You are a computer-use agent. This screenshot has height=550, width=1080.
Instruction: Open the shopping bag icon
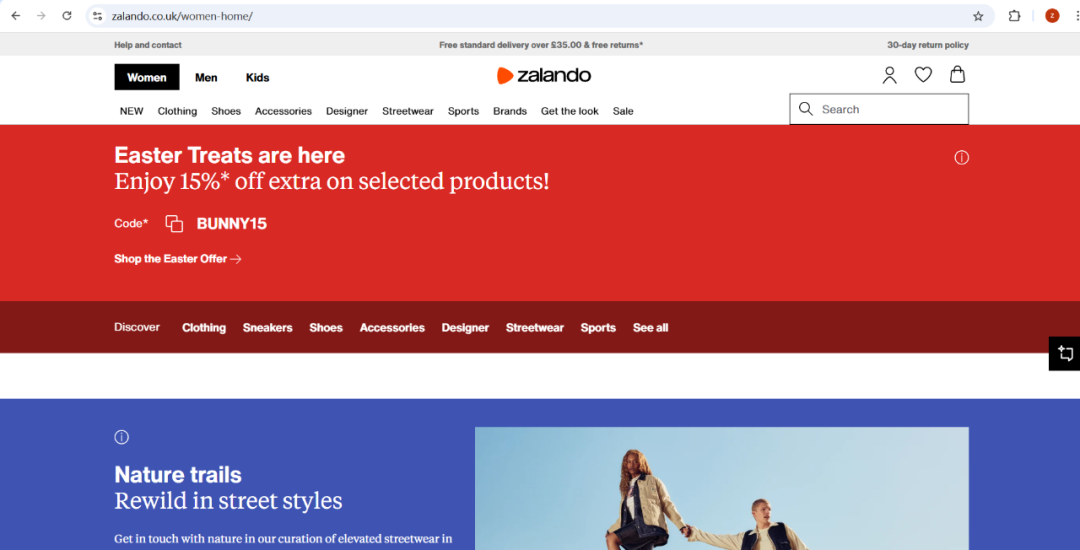957,75
